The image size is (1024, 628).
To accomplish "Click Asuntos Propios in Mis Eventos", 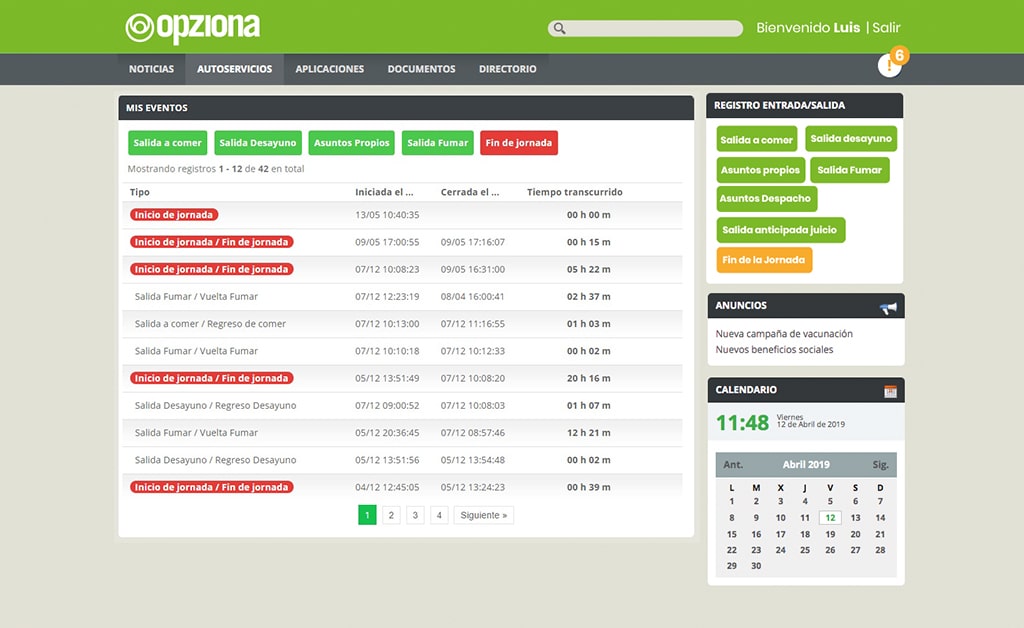I will [351, 143].
